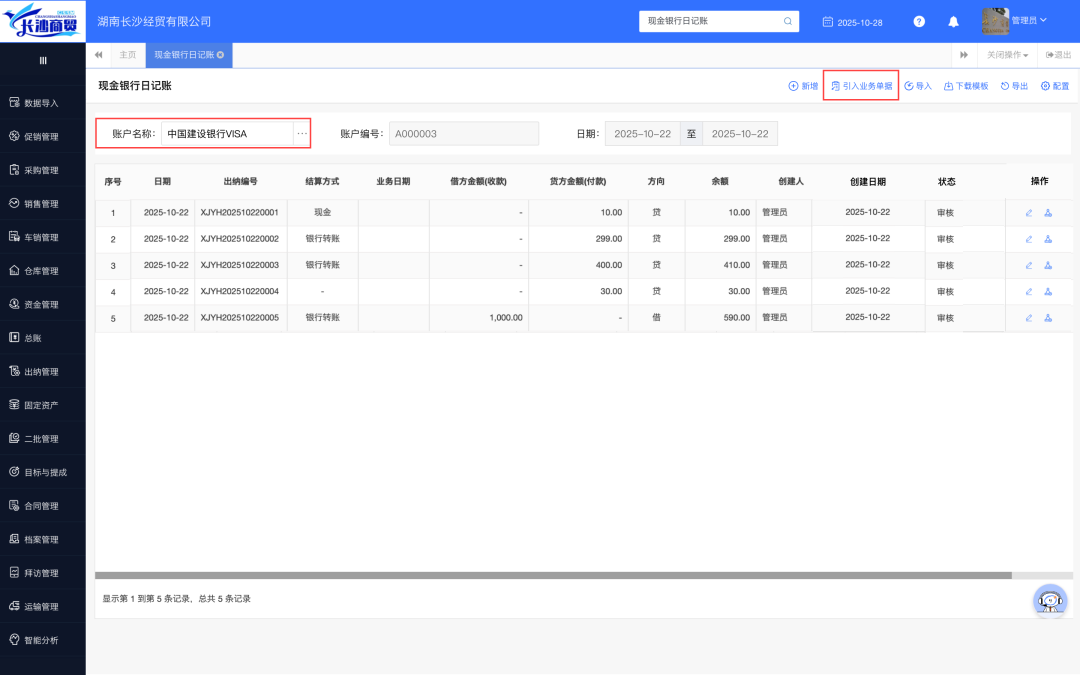Click the horizontal scrollbar below the table
1080x675 pixels.
click(x=553, y=575)
